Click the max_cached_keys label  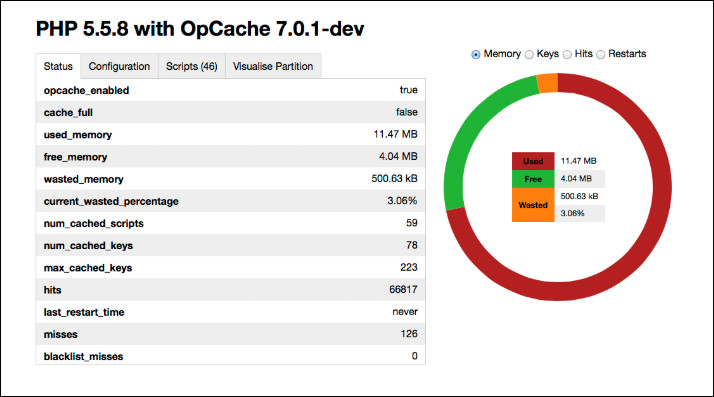[88, 268]
